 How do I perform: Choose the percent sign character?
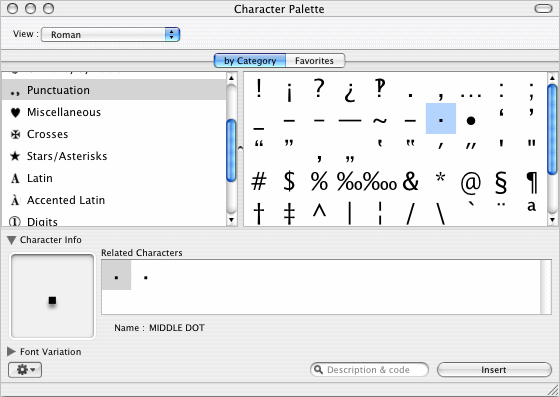pyautogui.click(x=319, y=181)
